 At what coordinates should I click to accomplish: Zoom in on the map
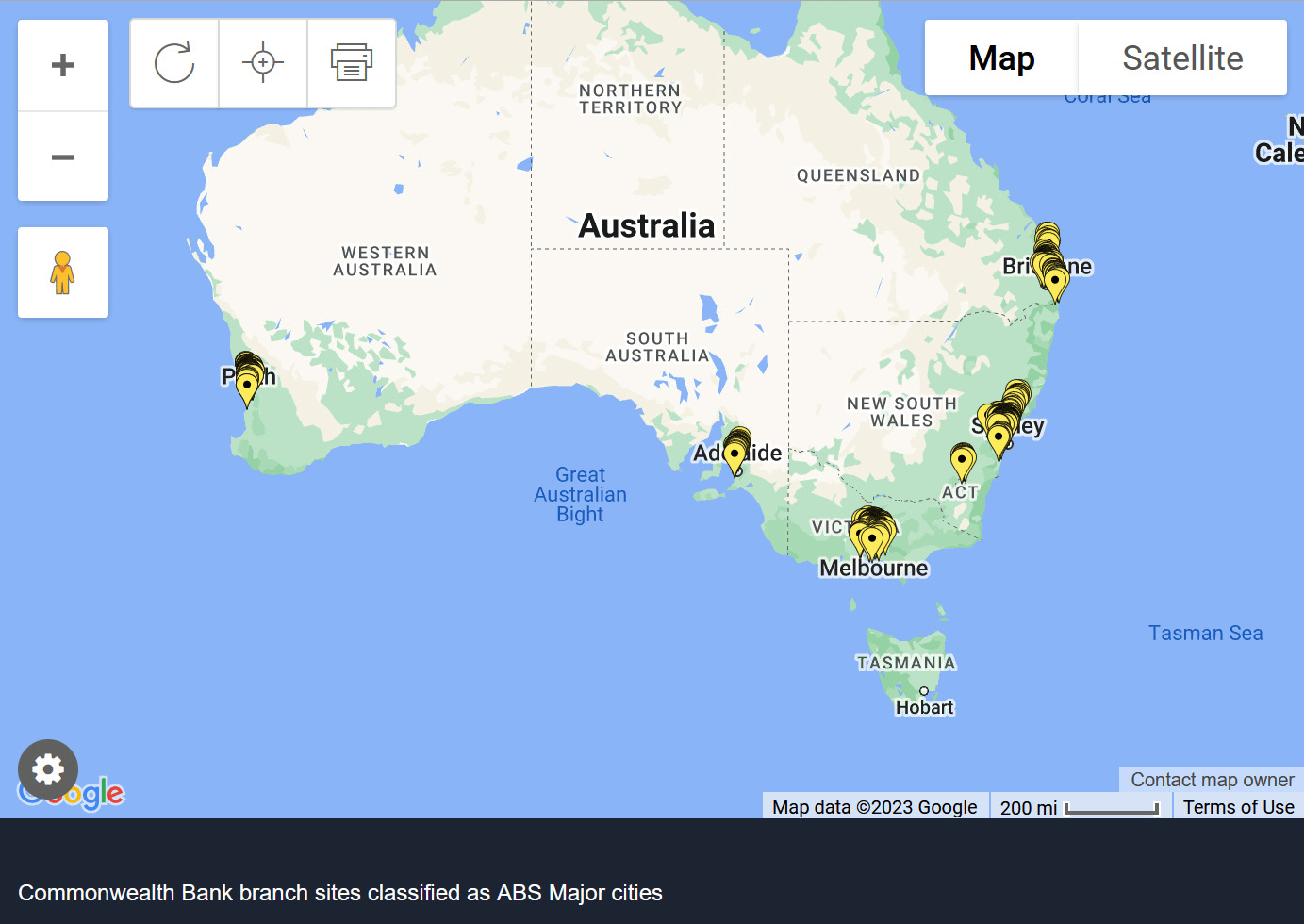[63, 65]
